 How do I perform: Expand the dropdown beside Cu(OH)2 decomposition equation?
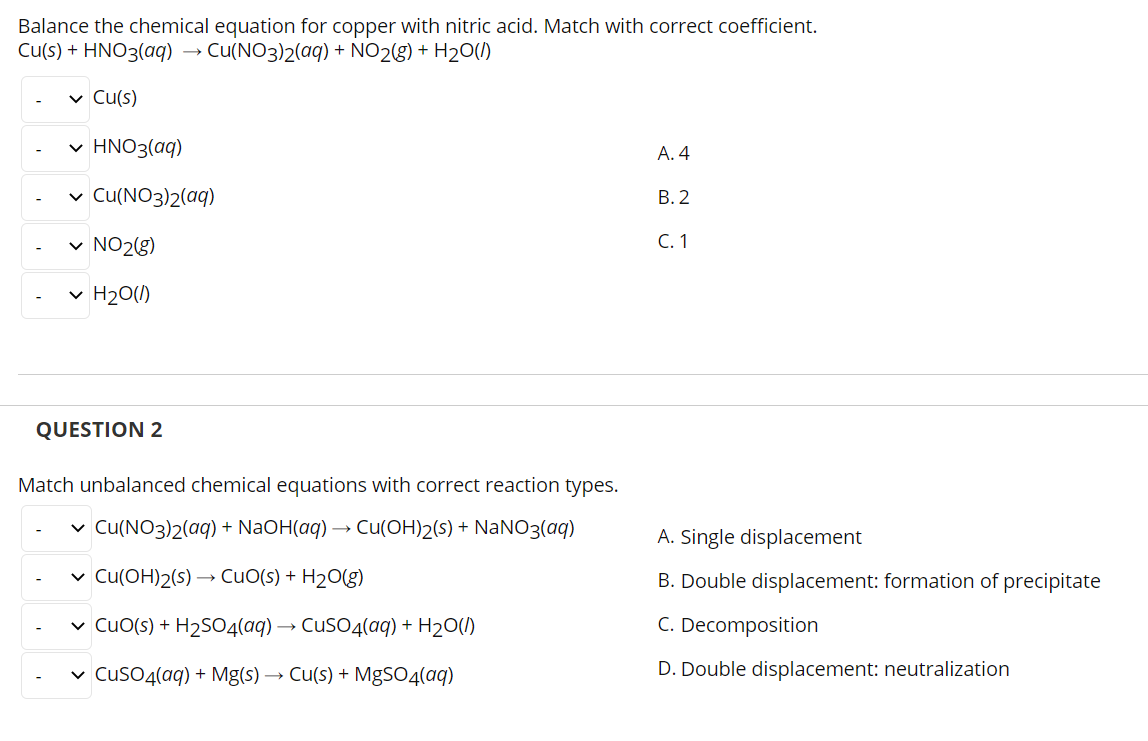coord(55,576)
